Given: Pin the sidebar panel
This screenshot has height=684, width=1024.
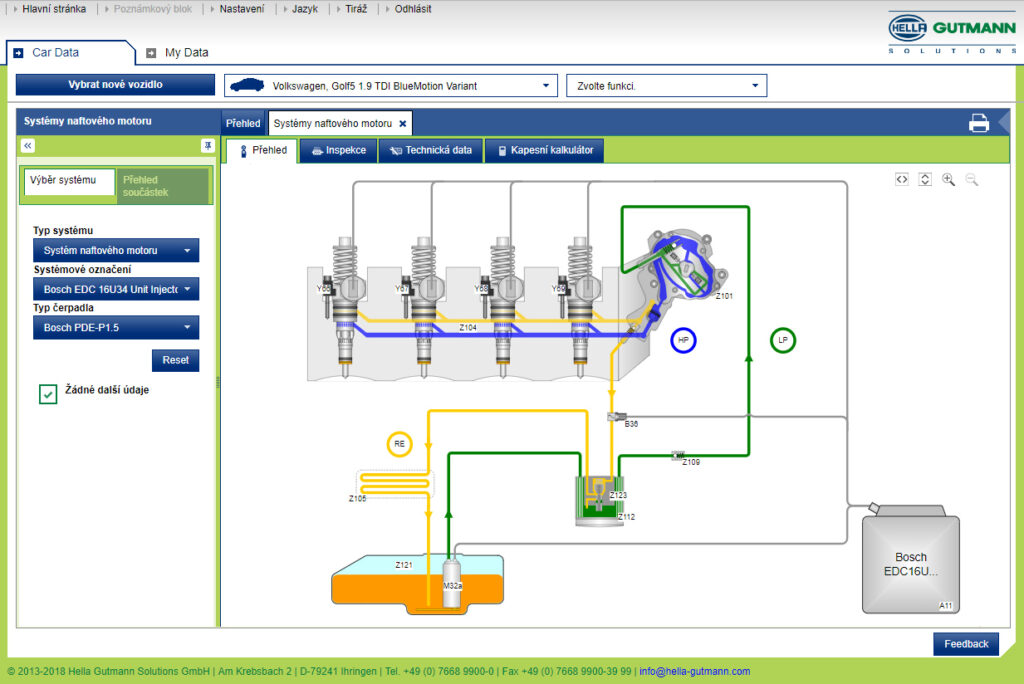Looking at the screenshot, I should [207, 146].
